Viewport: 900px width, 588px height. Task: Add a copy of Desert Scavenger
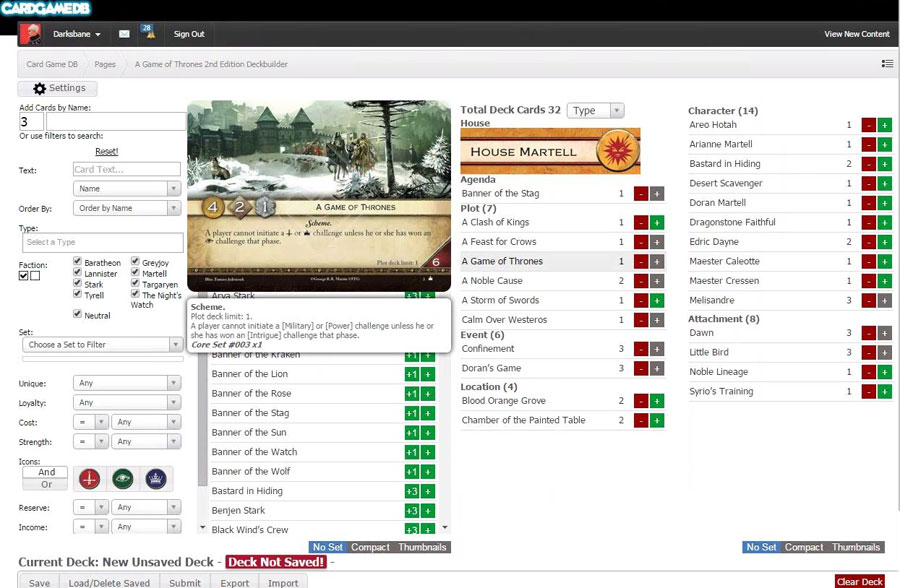885,184
